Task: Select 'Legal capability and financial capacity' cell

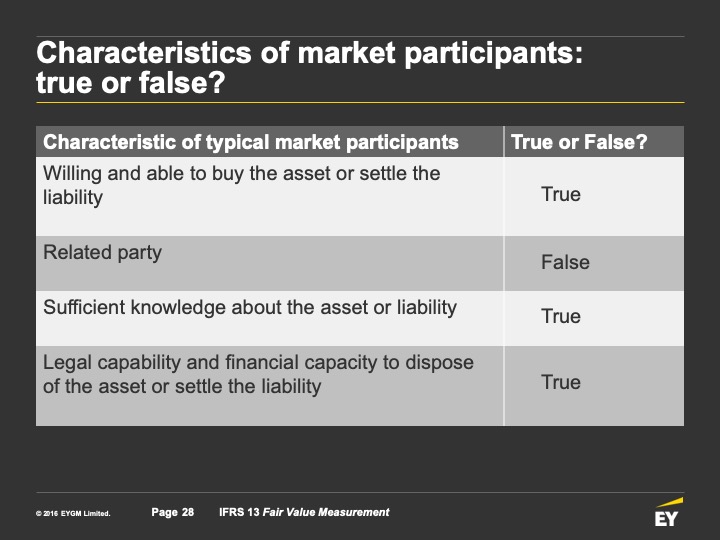Action: [270, 386]
